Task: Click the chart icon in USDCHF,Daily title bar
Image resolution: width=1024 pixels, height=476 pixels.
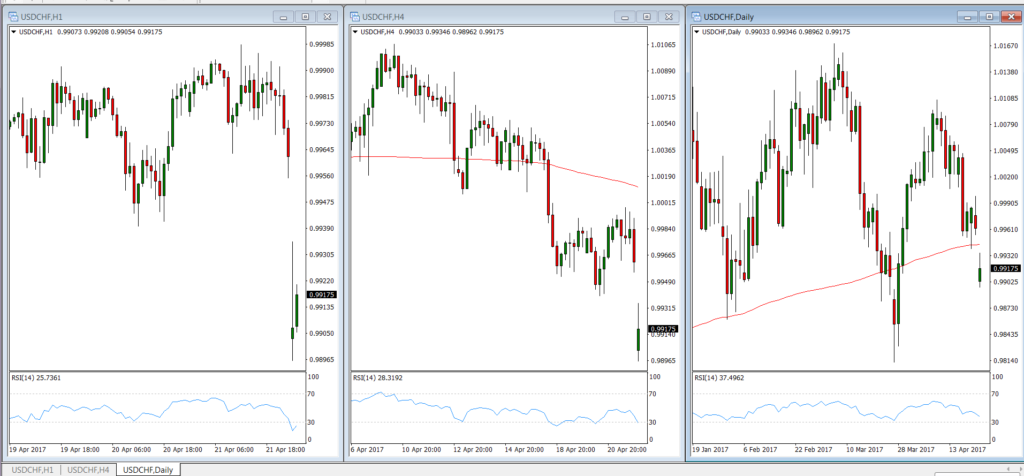Action: [695, 16]
